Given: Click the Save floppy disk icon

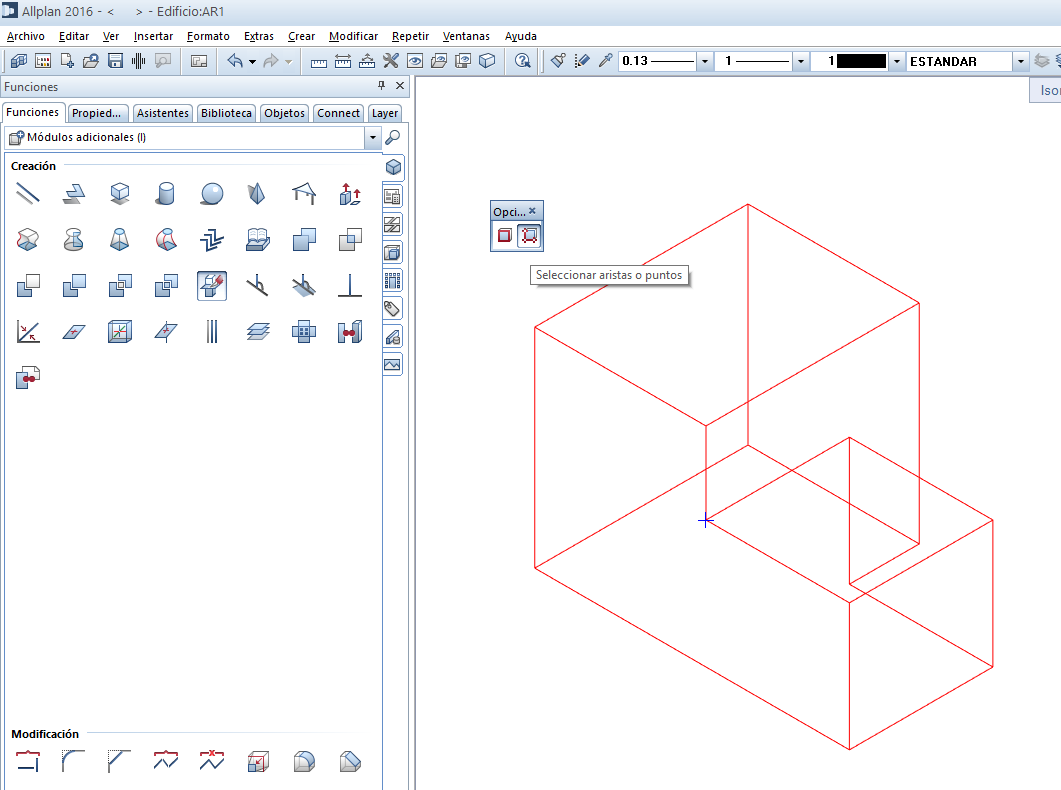Looking at the screenshot, I should tap(115, 61).
